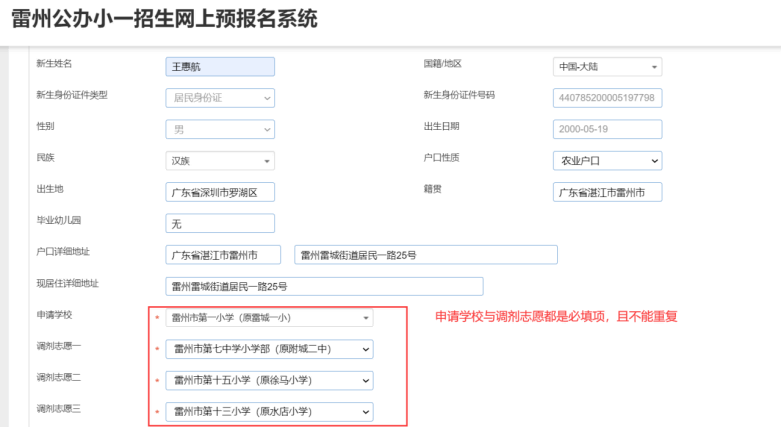Click the 出生日期 label

tap(441, 127)
